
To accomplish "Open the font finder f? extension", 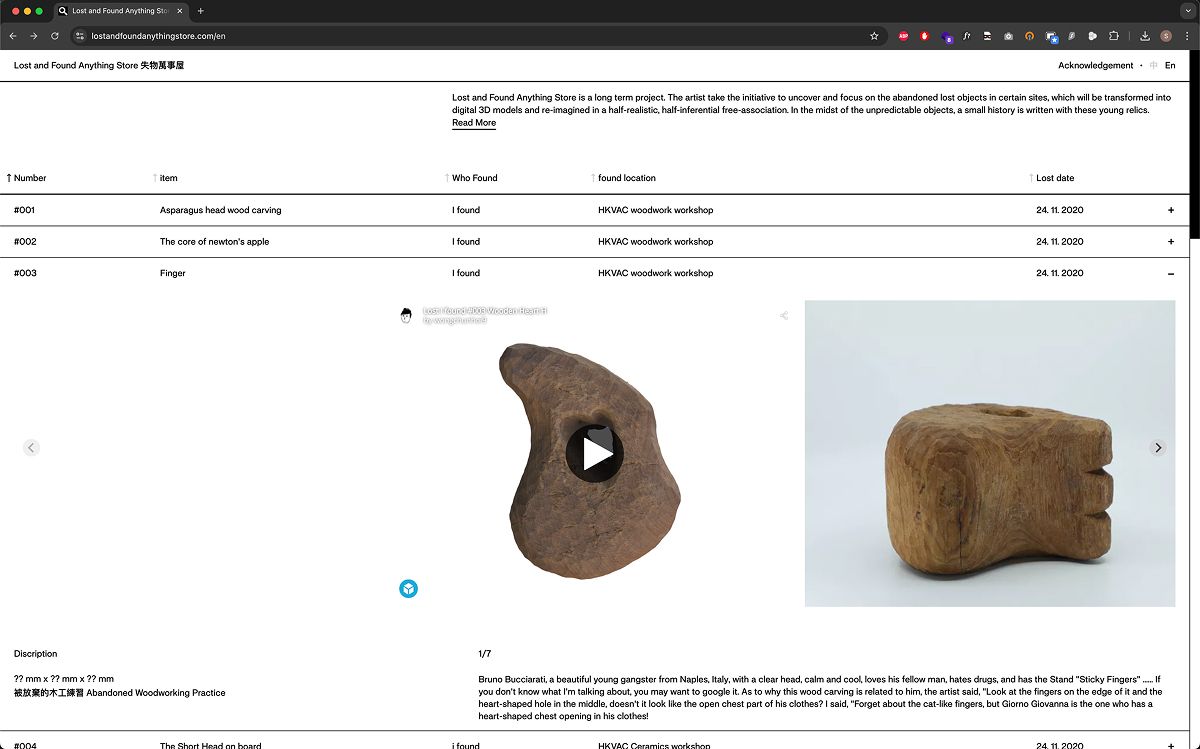I will tap(967, 36).
